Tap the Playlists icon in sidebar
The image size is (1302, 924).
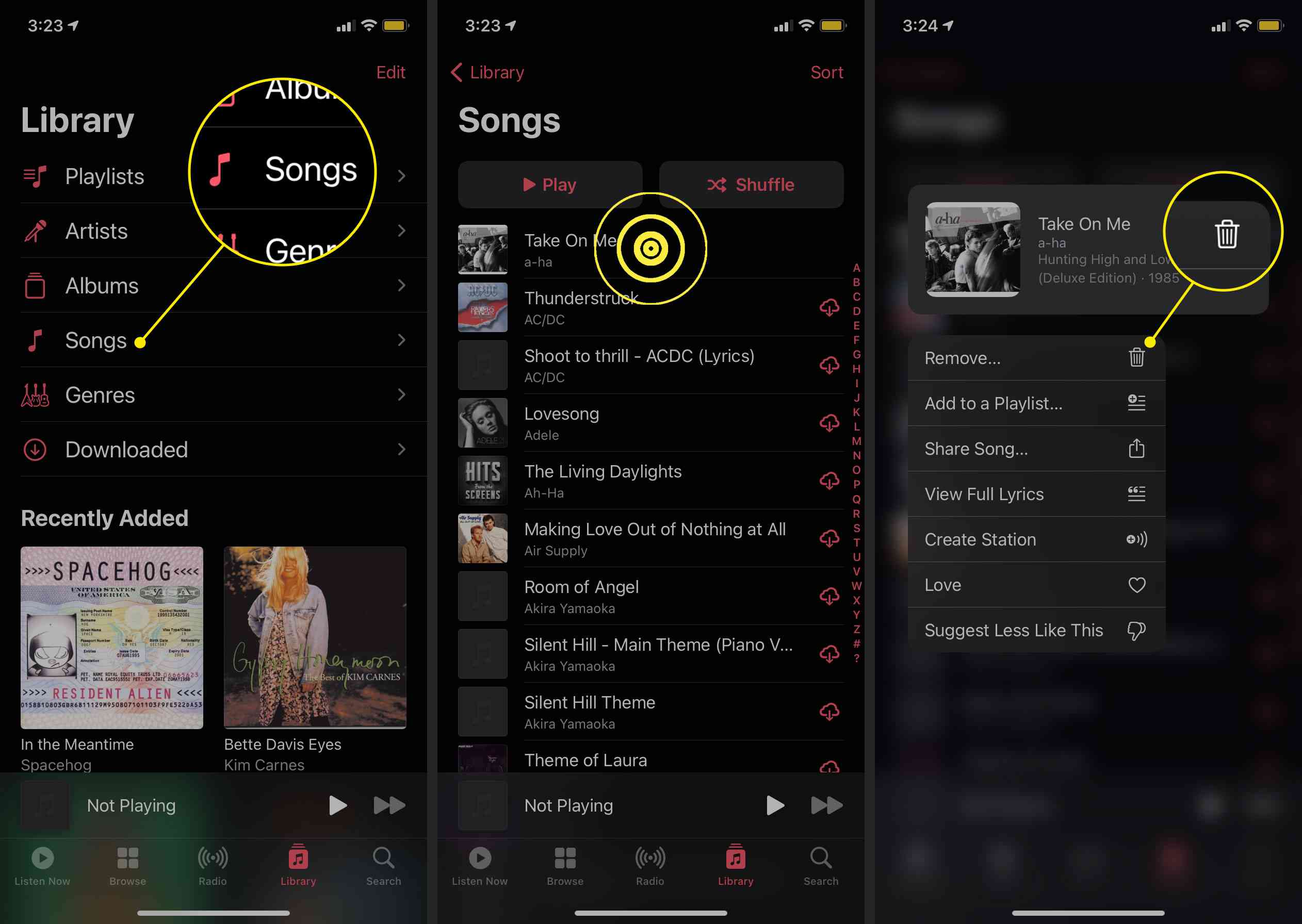point(34,175)
